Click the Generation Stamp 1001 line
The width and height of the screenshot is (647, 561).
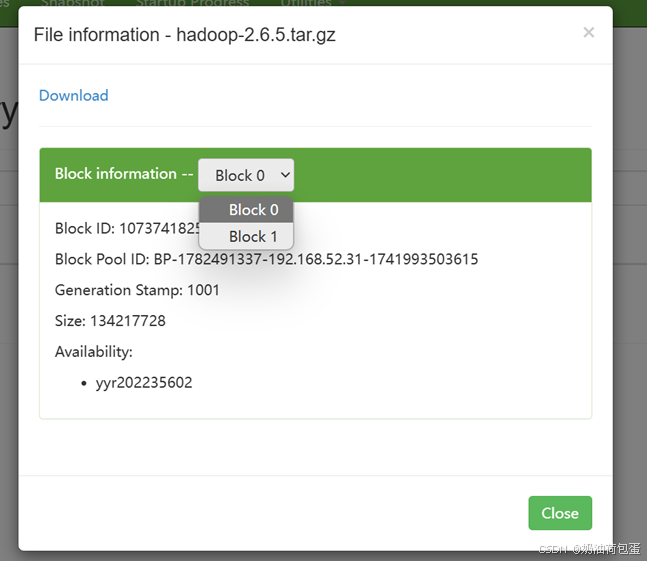click(x=137, y=290)
